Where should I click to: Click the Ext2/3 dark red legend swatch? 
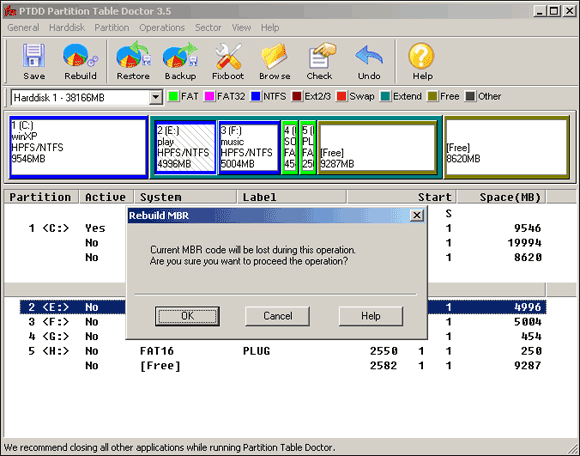pyautogui.click(x=297, y=97)
